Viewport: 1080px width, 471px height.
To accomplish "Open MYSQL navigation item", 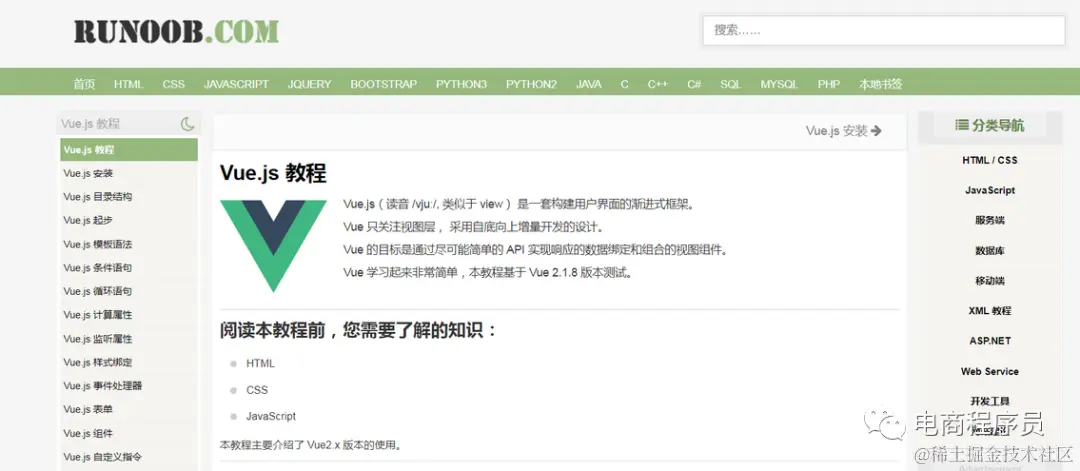I will (x=779, y=84).
